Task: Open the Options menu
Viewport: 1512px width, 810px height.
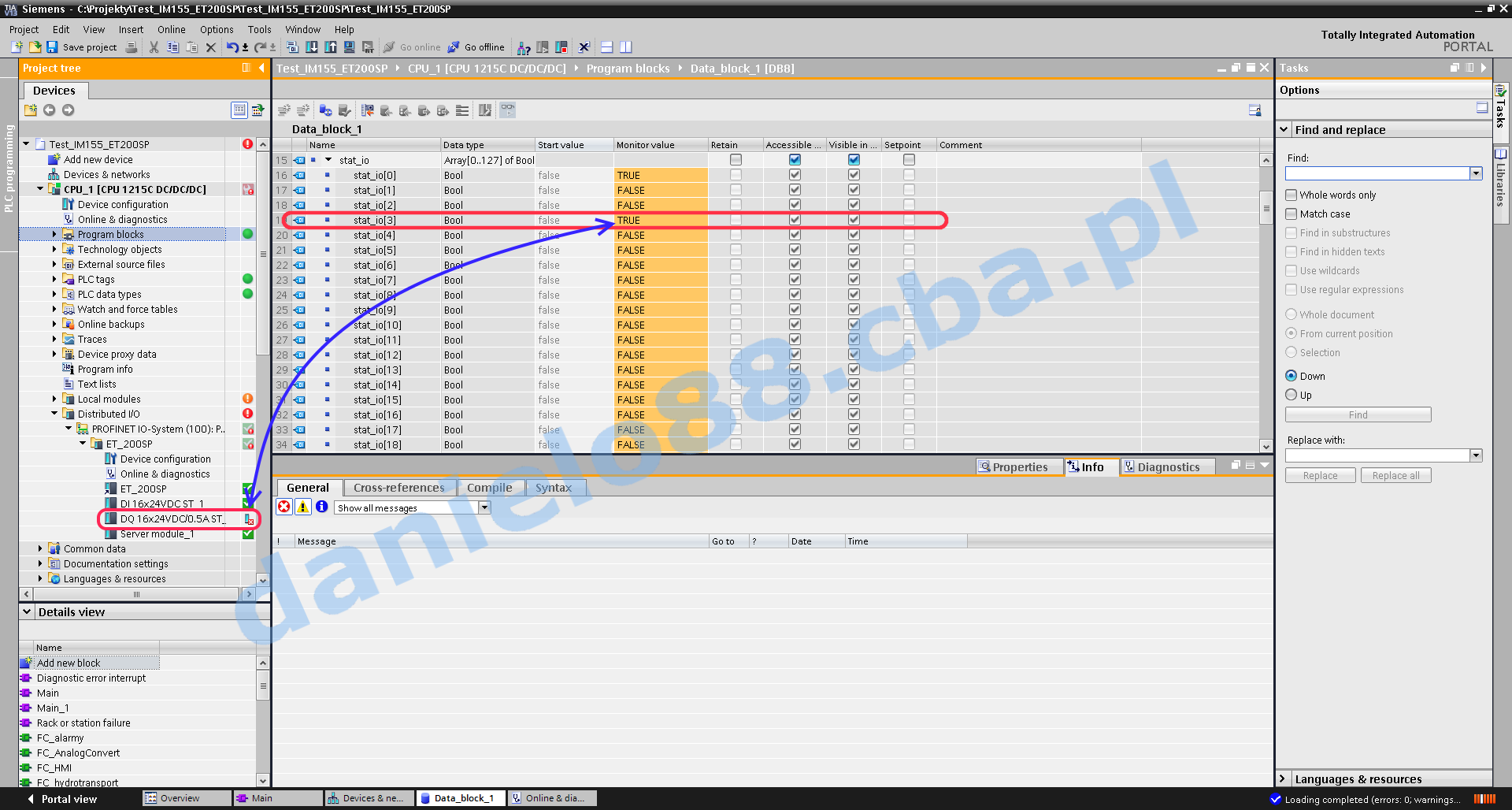Action: 217,29
